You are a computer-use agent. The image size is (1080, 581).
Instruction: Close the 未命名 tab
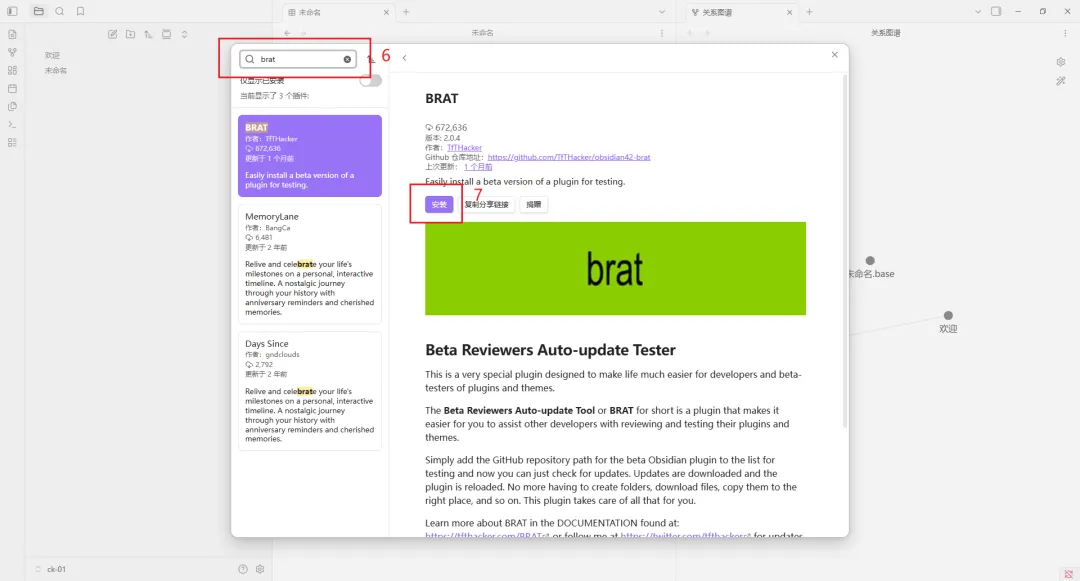386,12
